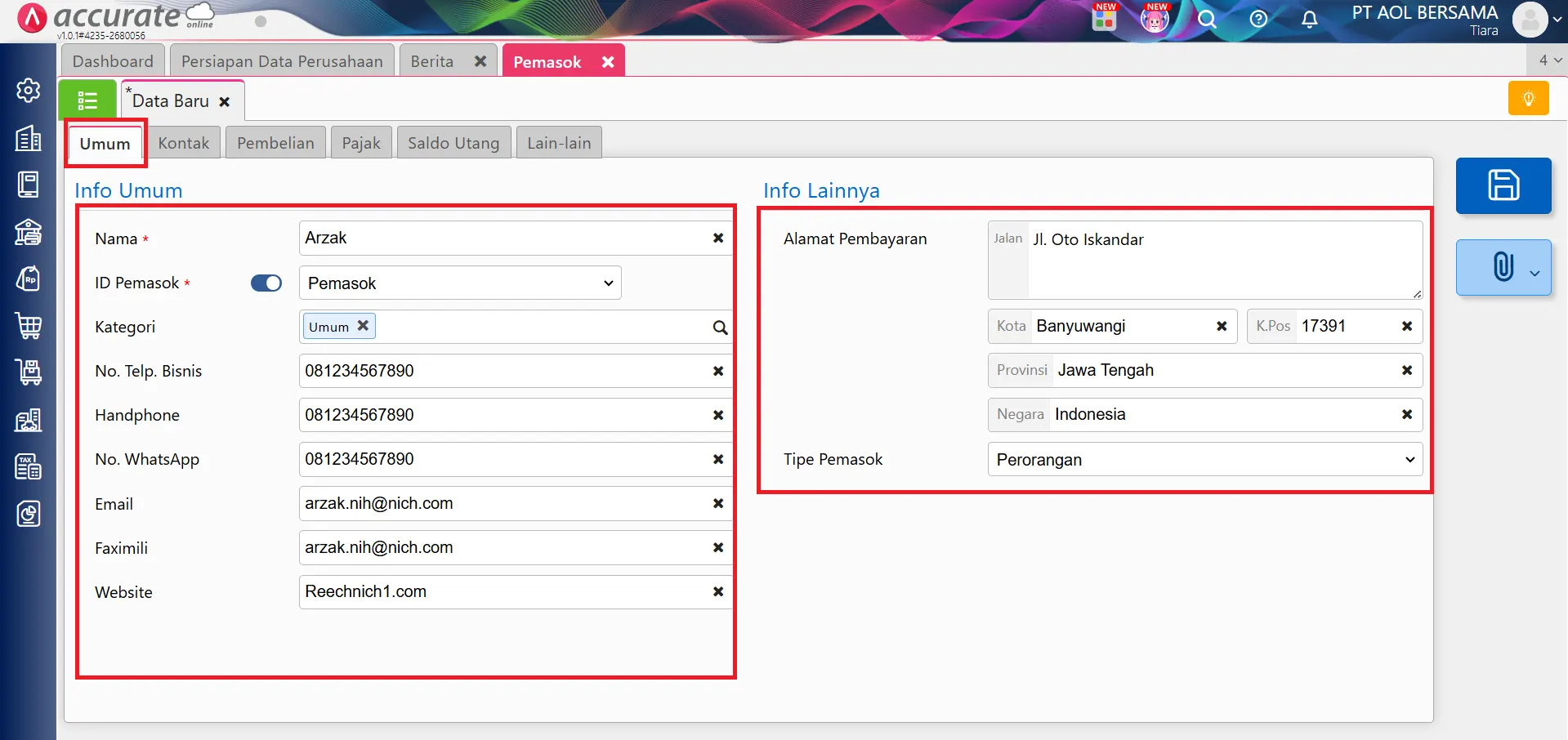Close the Data Baru sub-tab

point(224,102)
